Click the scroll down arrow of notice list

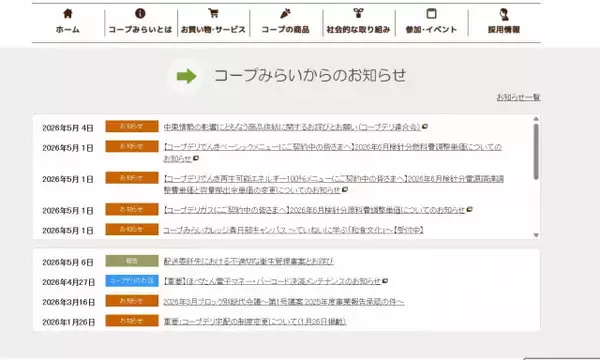(x=536, y=235)
